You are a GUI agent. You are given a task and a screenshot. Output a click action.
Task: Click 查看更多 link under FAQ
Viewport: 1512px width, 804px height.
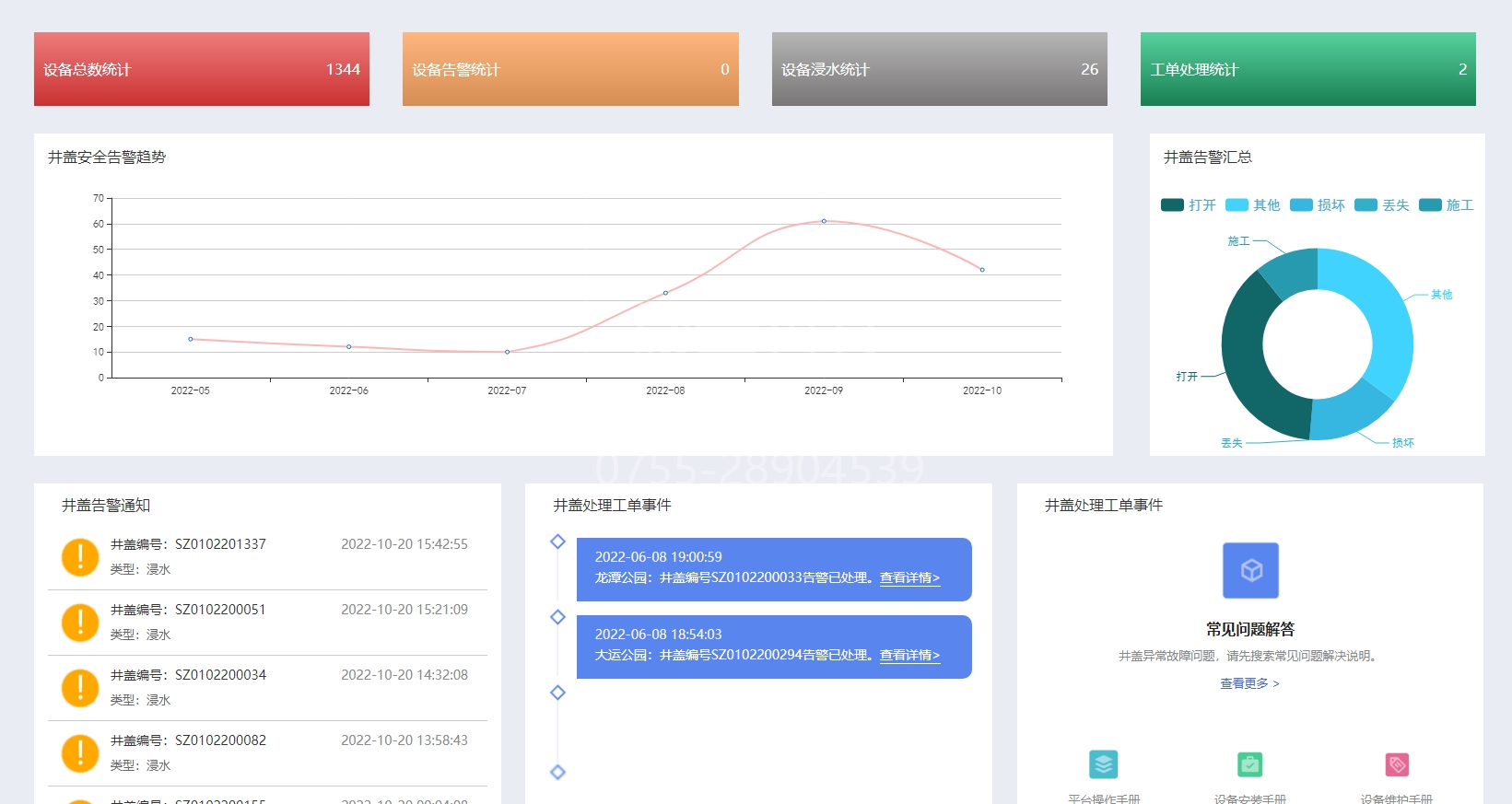click(1249, 683)
